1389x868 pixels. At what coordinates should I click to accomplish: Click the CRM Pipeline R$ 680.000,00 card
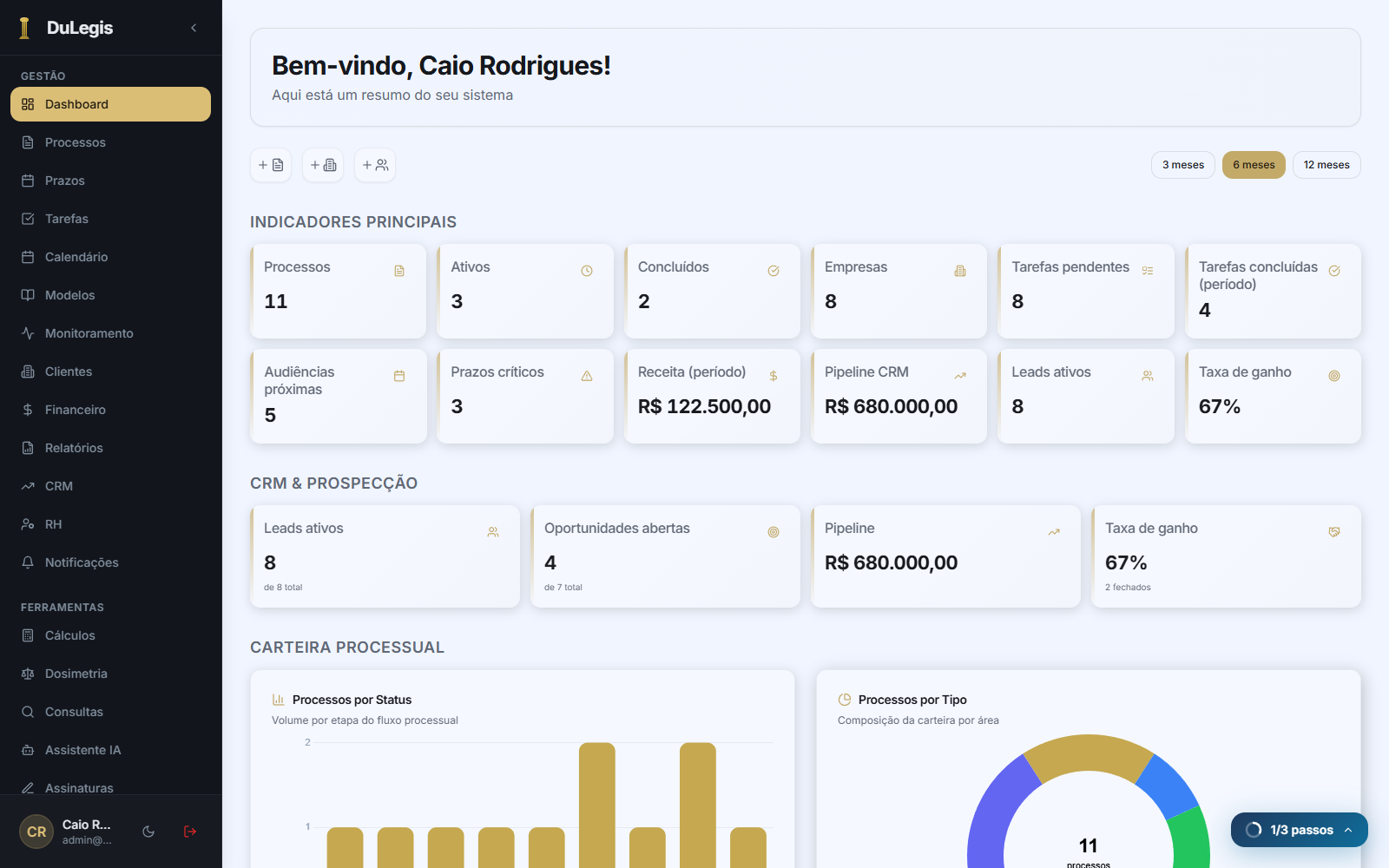point(945,556)
